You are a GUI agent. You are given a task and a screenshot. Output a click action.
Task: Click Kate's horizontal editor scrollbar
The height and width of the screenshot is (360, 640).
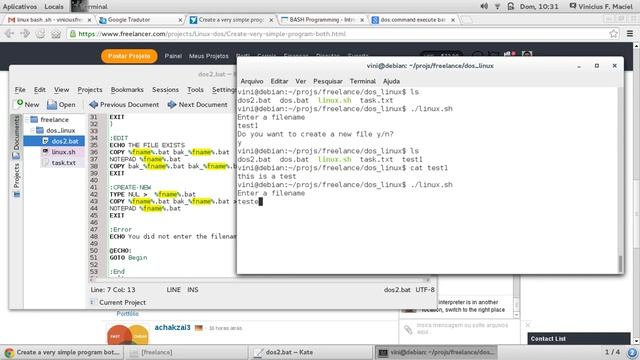point(259,280)
